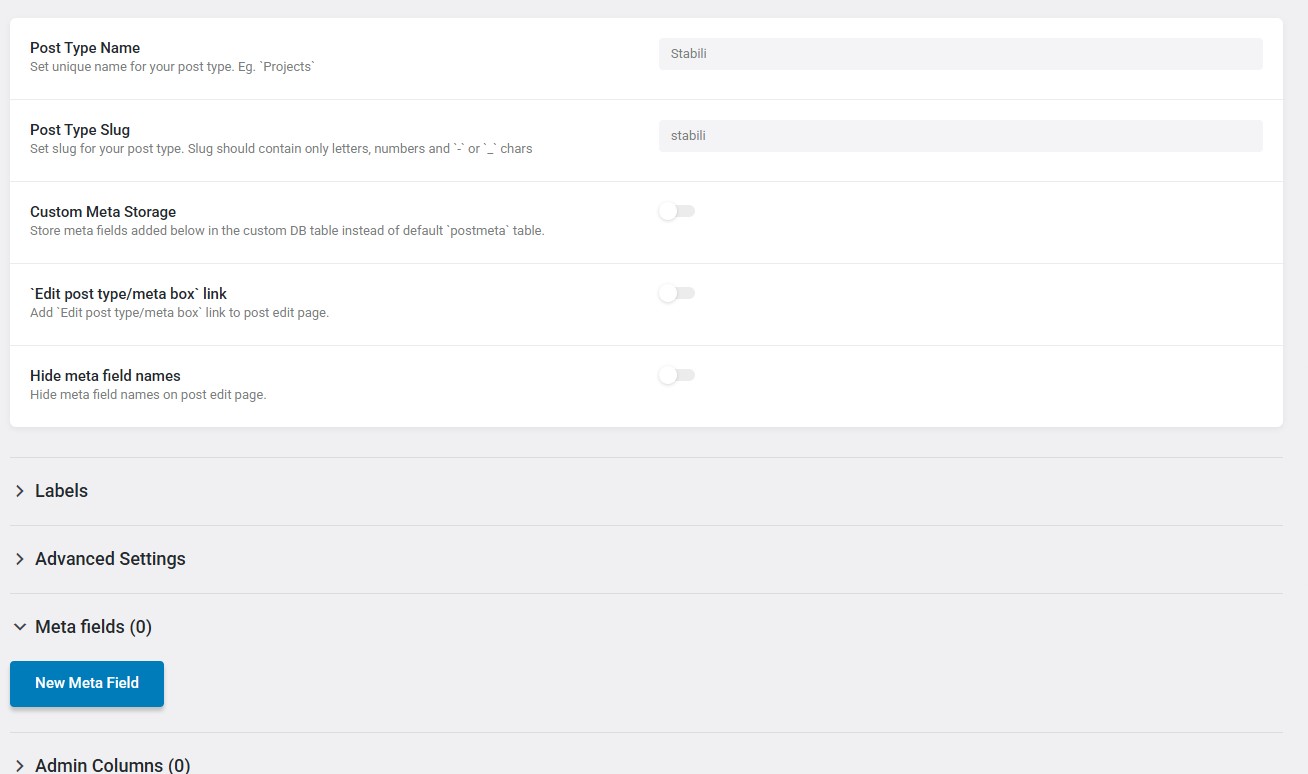The width and height of the screenshot is (1308, 774).
Task: Open the Advanced Settings section title
Action: pyautogui.click(x=110, y=559)
